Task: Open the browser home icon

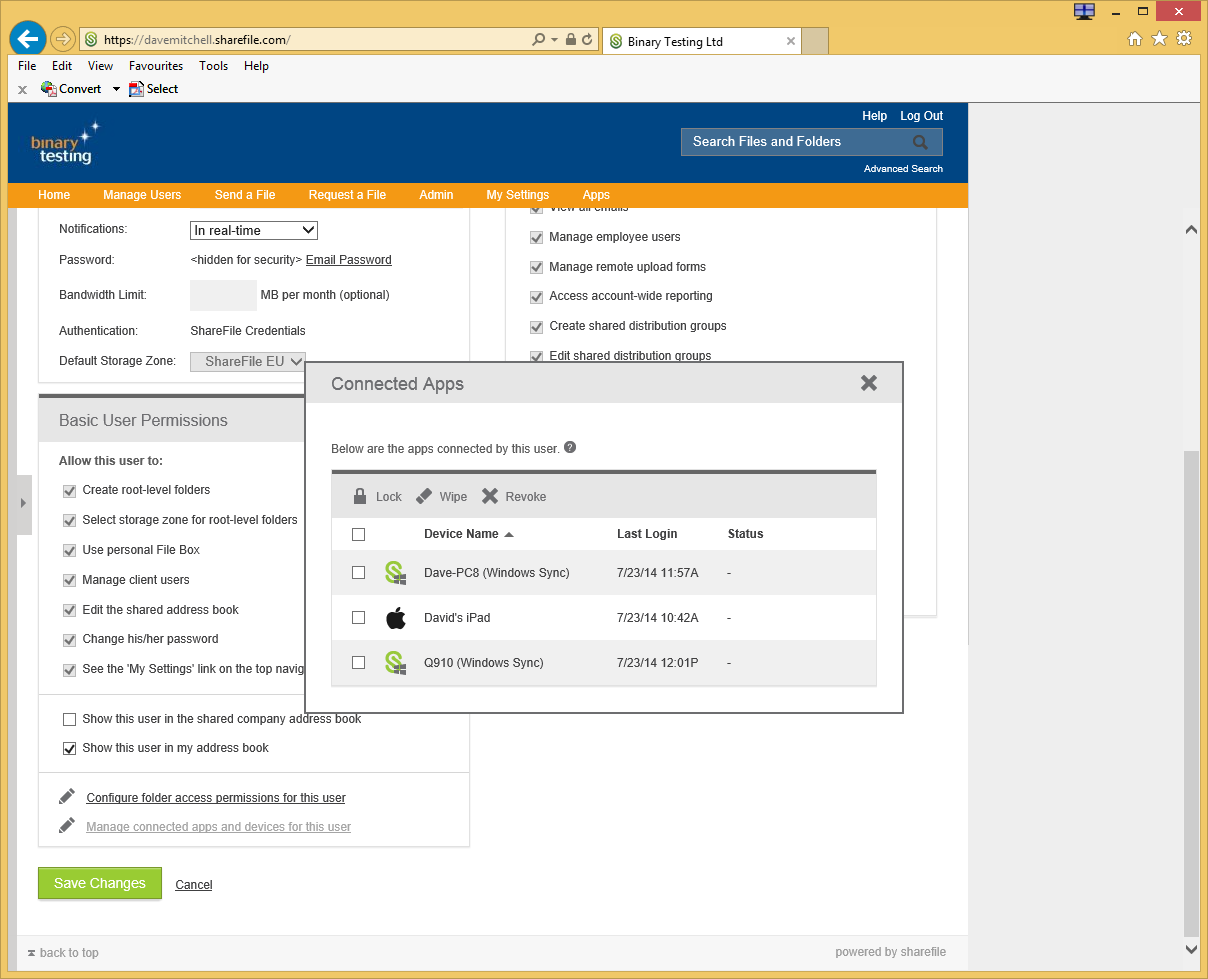Action: pyautogui.click(x=1135, y=39)
